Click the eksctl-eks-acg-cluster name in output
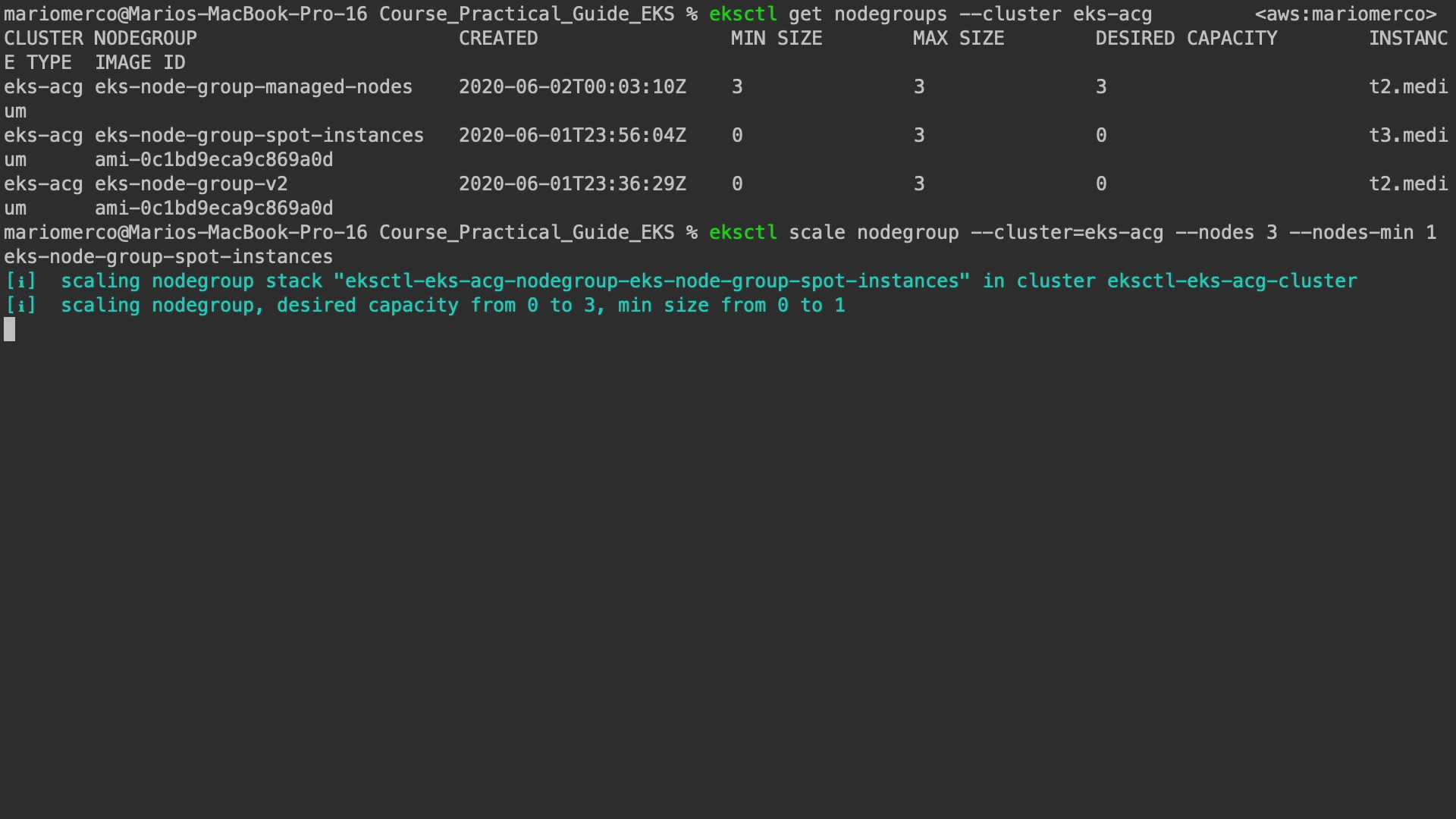The height and width of the screenshot is (819, 1456). pos(1232,281)
